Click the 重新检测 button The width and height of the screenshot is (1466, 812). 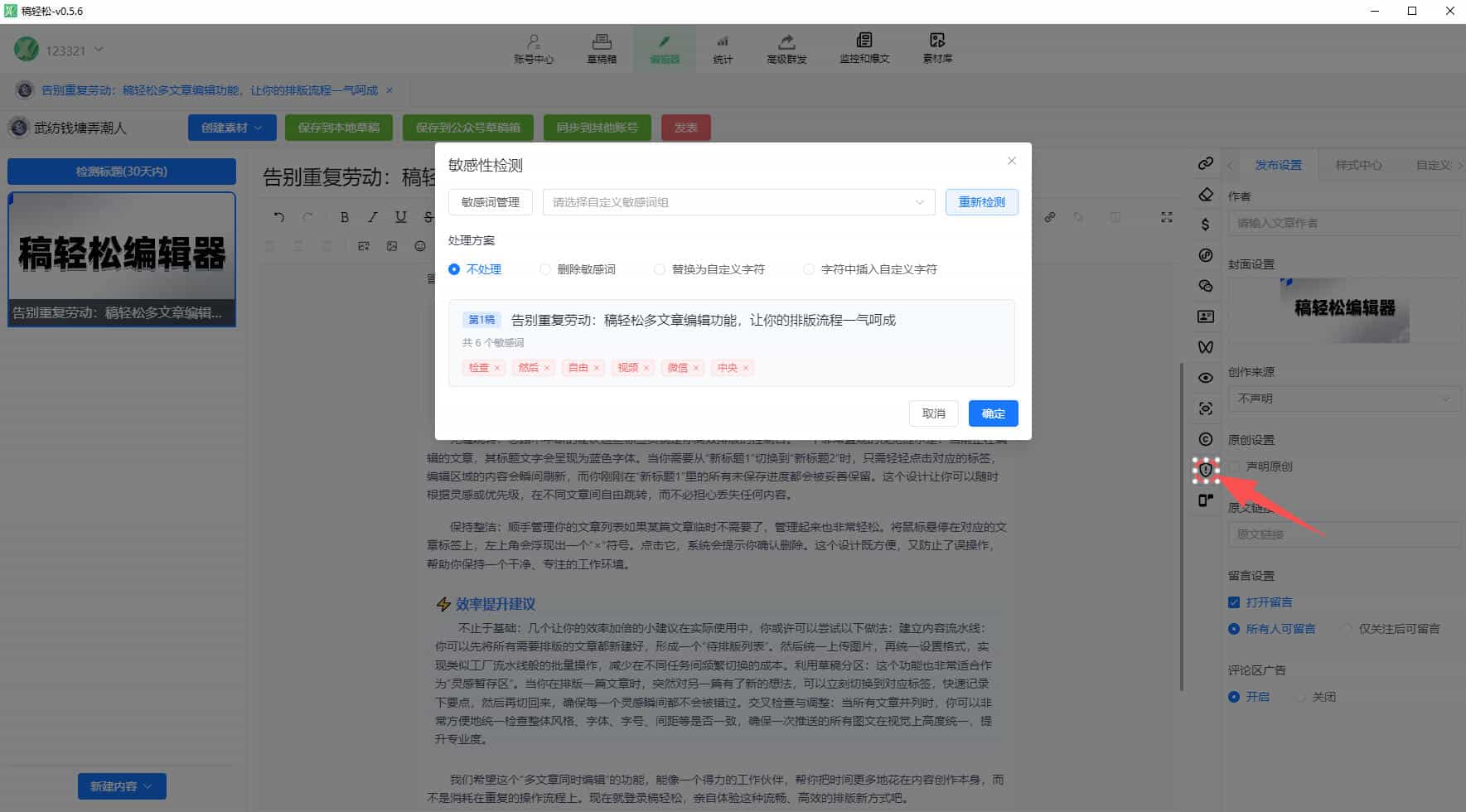click(x=981, y=201)
